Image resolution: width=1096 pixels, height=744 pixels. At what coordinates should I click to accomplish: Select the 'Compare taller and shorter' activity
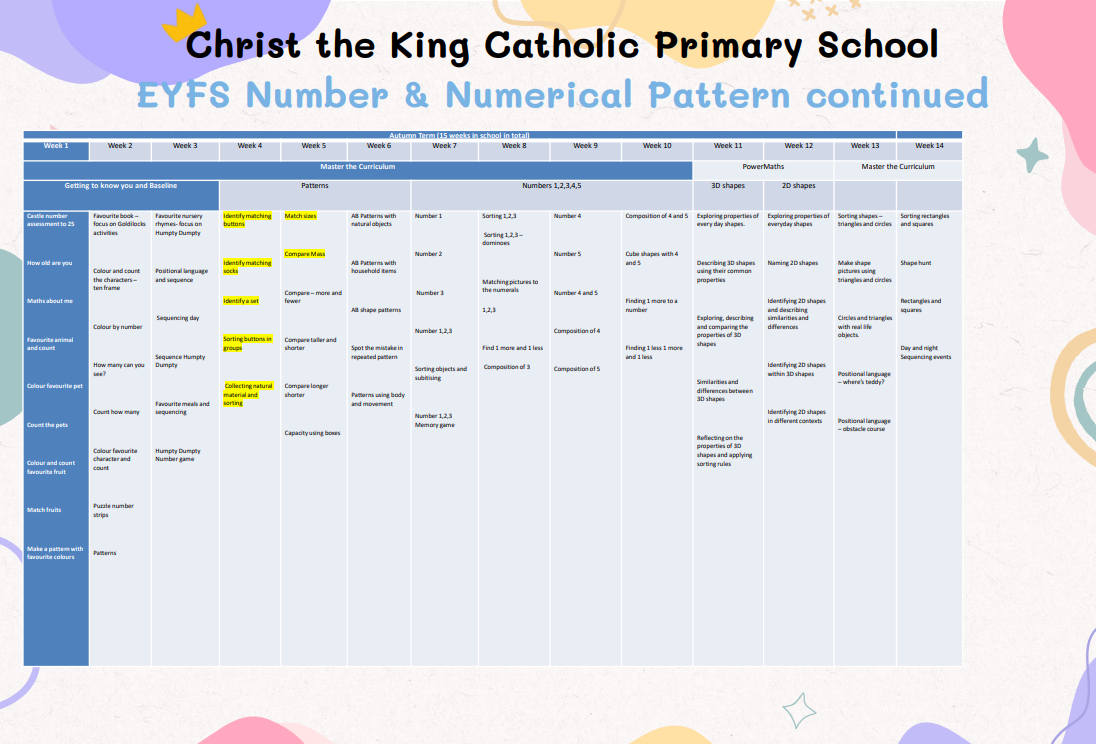tap(310, 344)
